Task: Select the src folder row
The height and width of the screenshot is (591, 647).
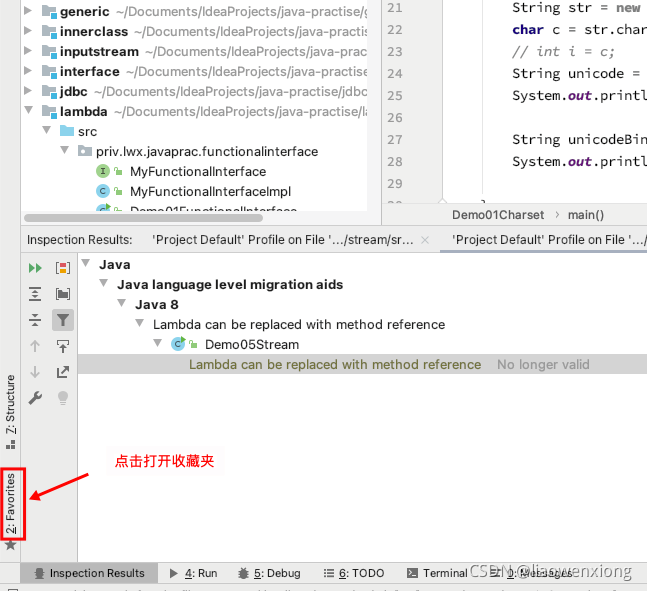Action: 194,132
